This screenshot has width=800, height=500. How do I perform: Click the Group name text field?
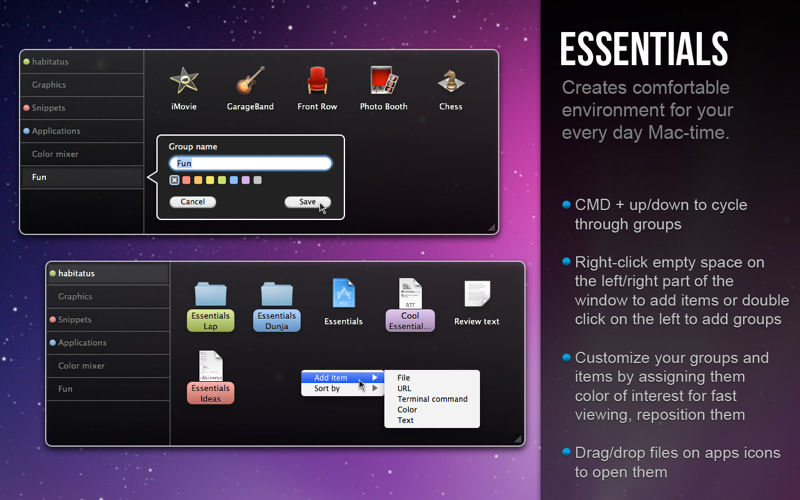[x=250, y=163]
